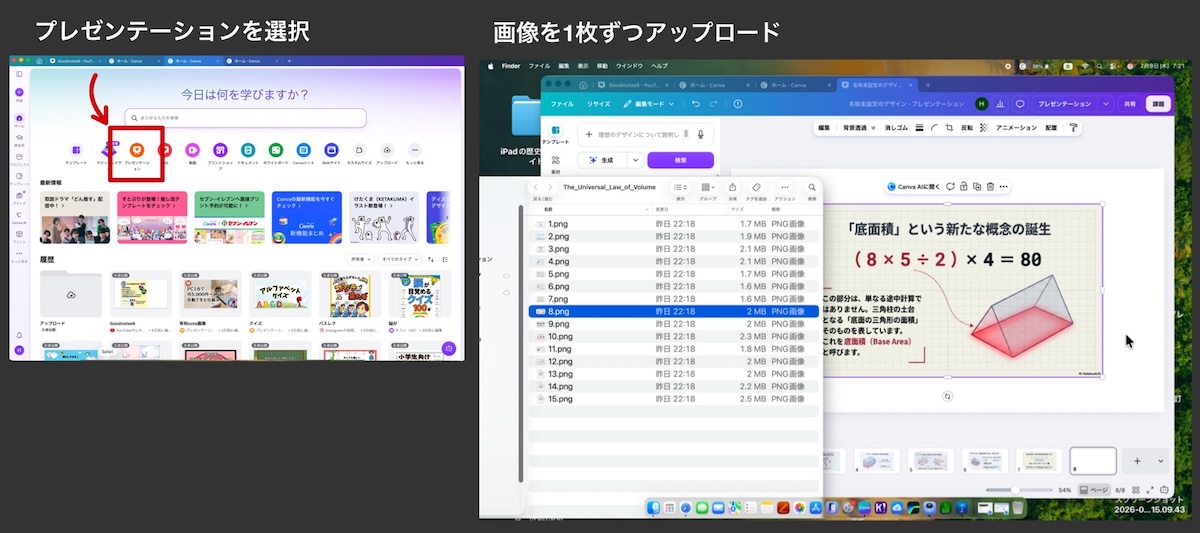This screenshot has width=1200, height=533.
Task: Click the テンプレート shortcut icon in home shortcut row
Action: 76,149
